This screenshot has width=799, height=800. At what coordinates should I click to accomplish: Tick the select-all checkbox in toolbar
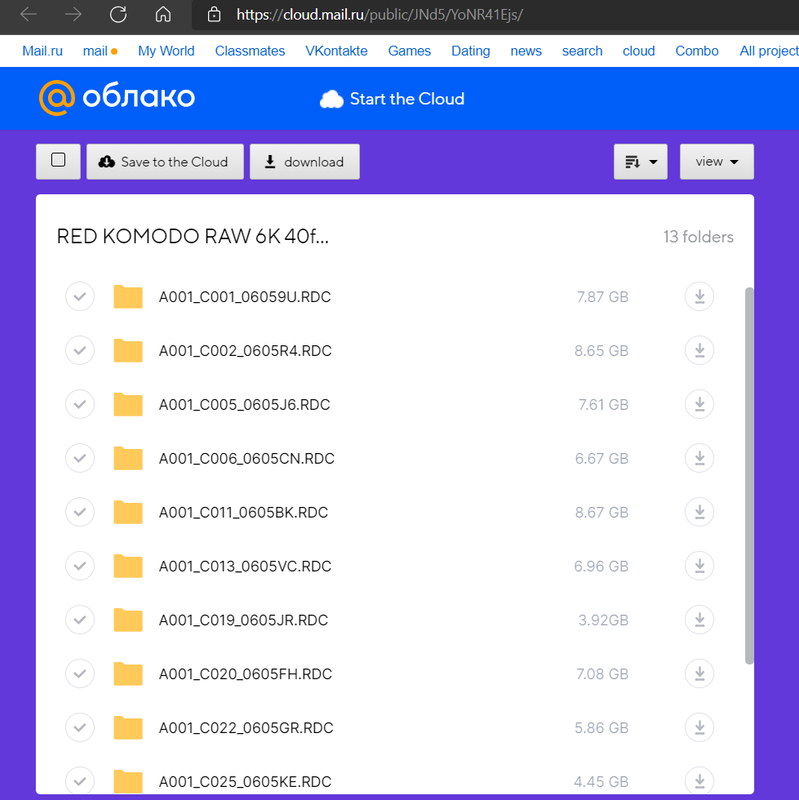58,160
